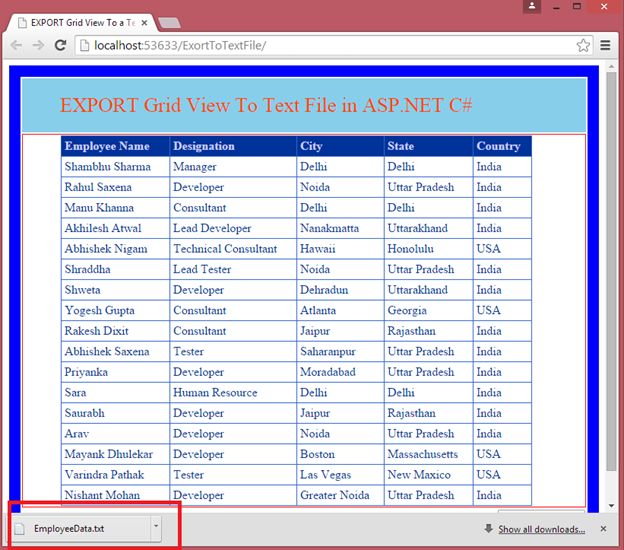The height and width of the screenshot is (550, 624).
Task: Click the Lead Developer designation cell
Action: [233, 228]
